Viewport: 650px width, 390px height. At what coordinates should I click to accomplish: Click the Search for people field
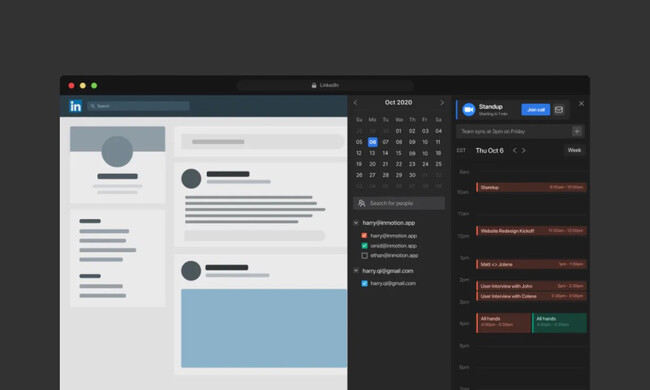[399, 203]
